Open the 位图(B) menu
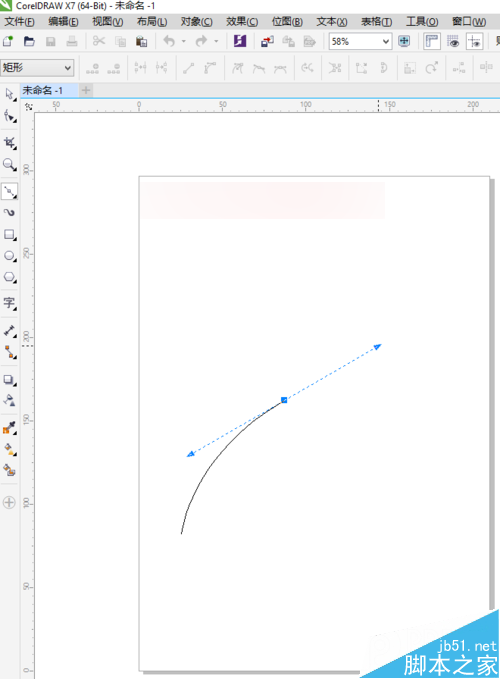This screenshot has height=679, width=500. tap(287, 22)
